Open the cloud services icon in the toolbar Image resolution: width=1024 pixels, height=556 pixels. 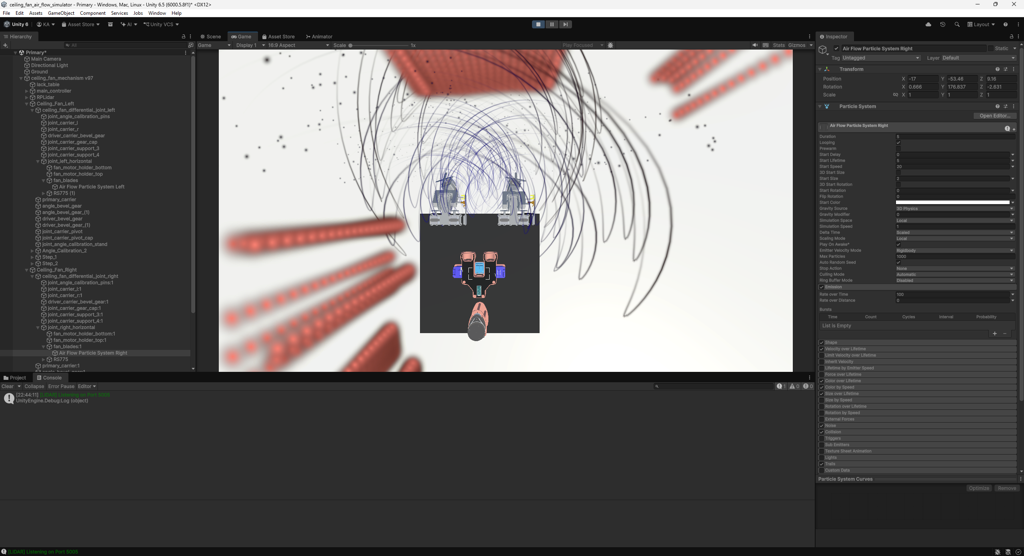[928, 24]
